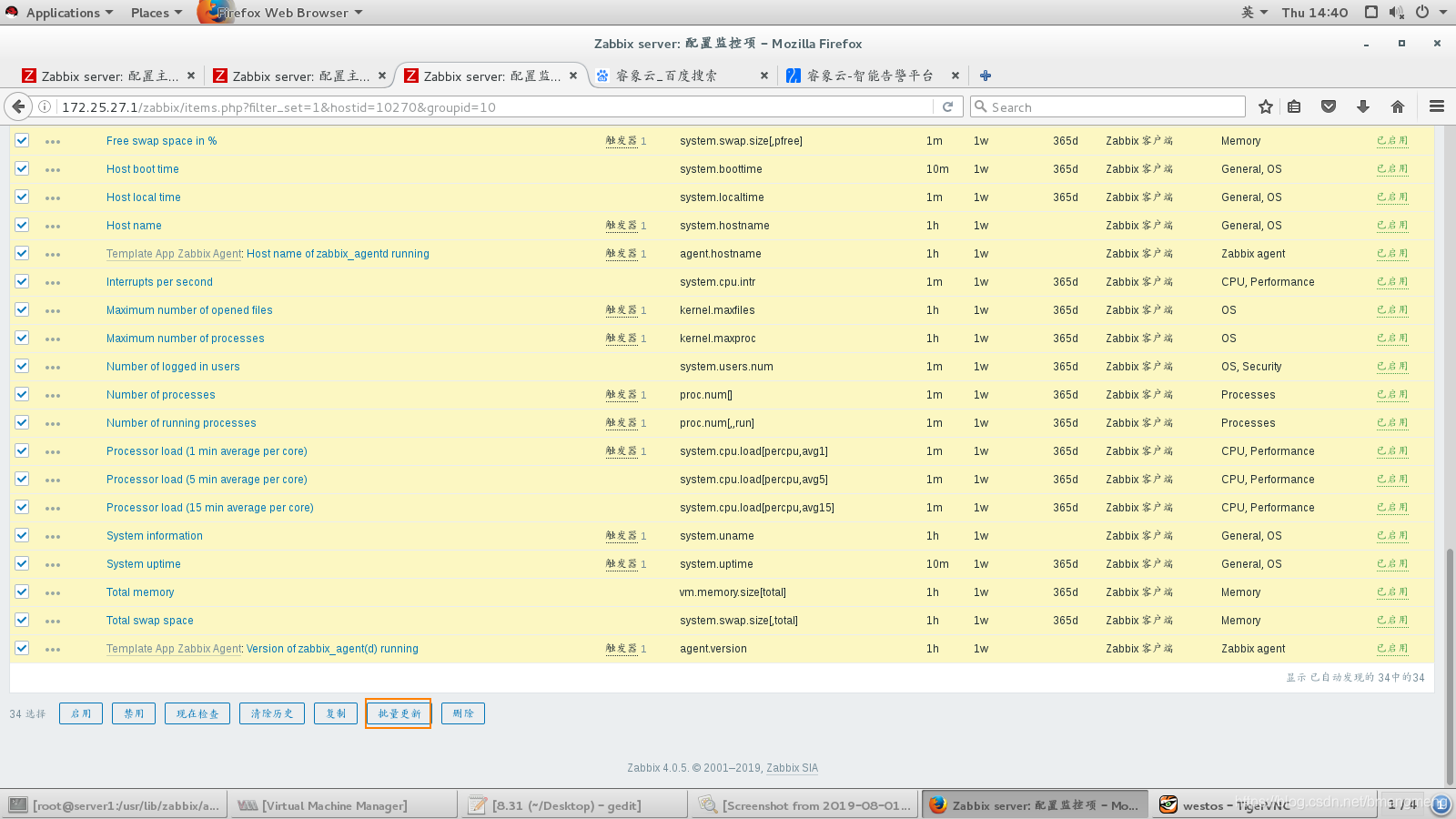Open the Virtual Machine Manager taskbar window
The image size is (1456, 819).
pos(342,805)
